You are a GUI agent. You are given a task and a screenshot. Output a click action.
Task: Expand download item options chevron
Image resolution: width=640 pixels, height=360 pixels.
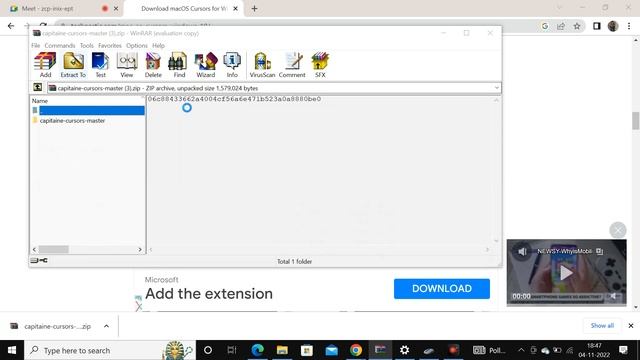pos(106,326)
